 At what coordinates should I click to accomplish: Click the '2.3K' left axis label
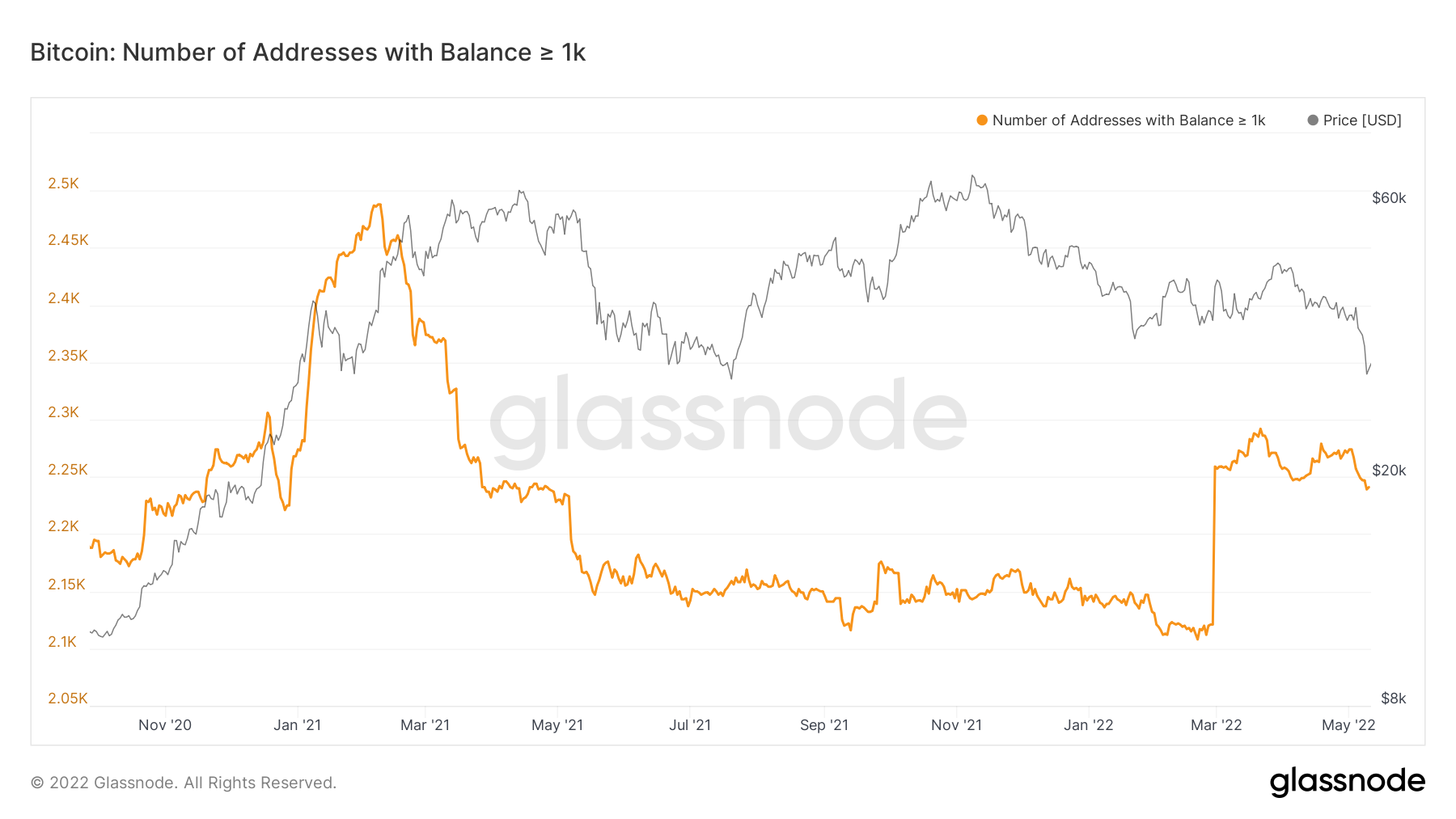[x=64, y=412]
